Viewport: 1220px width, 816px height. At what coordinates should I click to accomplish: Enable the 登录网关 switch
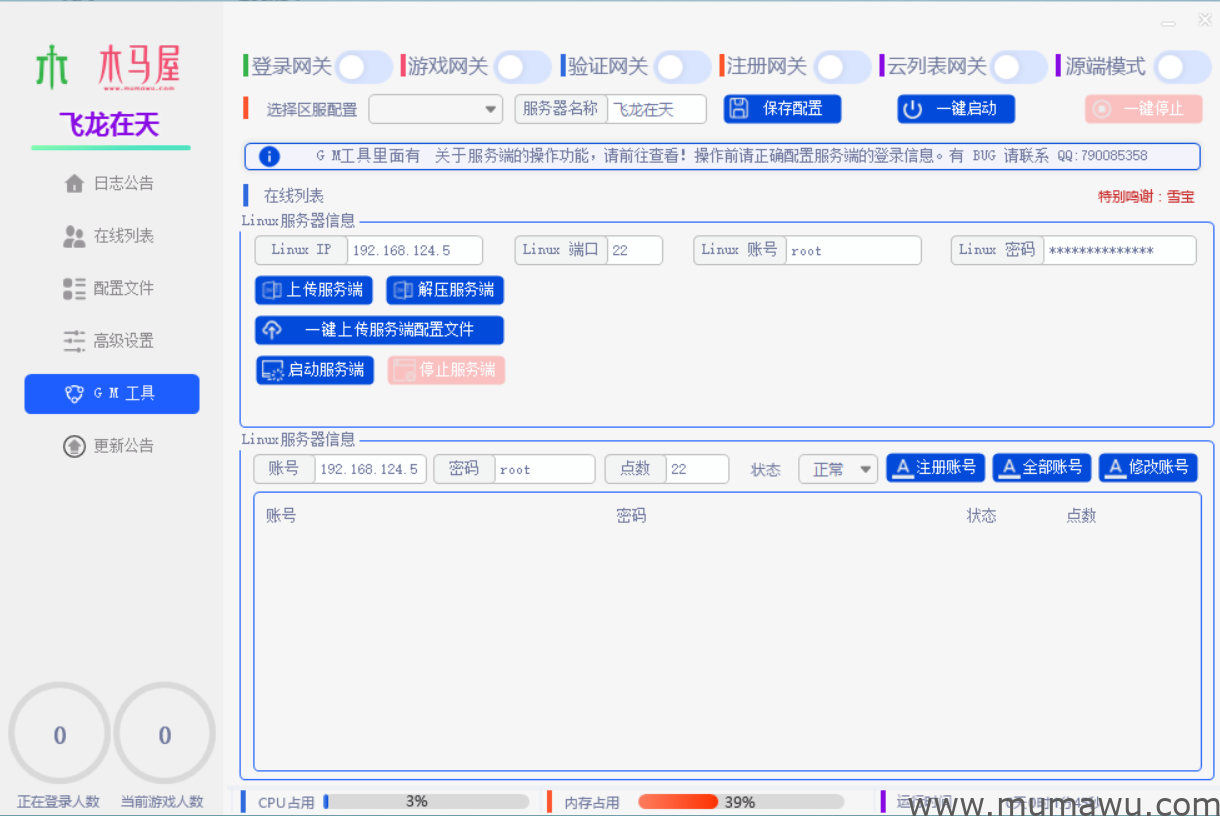[364, 65]
